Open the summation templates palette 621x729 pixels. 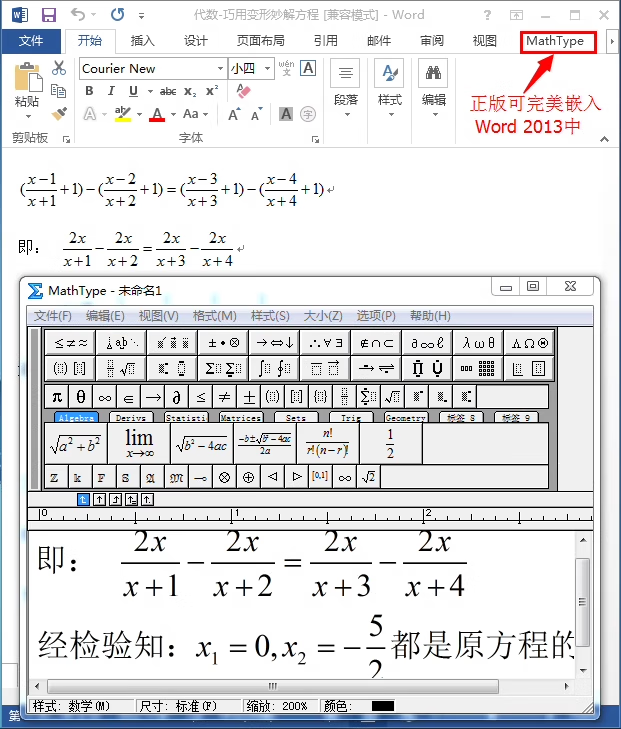[x=223, y=369]
